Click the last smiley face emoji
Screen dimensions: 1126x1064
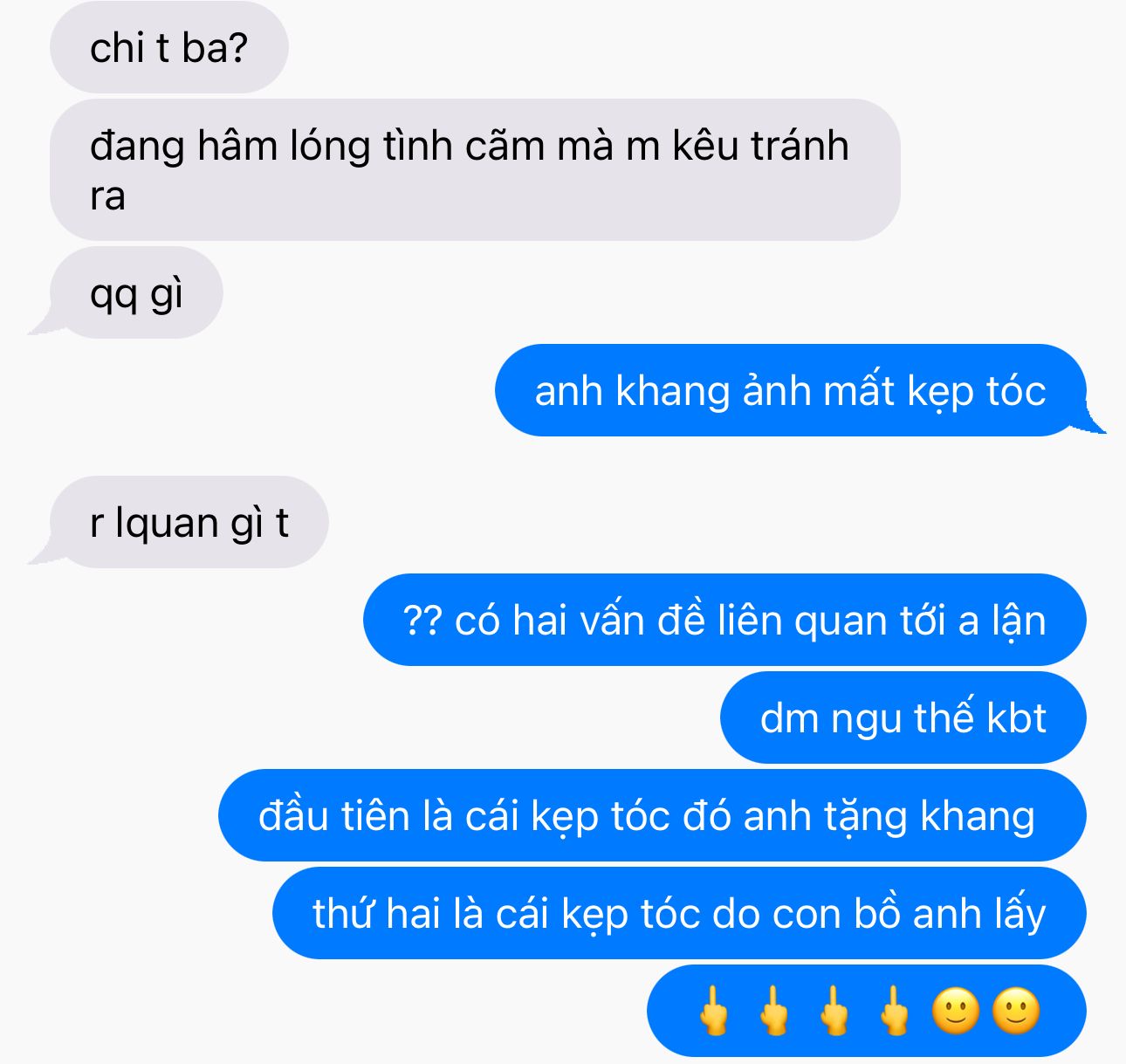click(x=1017, y=1011)
